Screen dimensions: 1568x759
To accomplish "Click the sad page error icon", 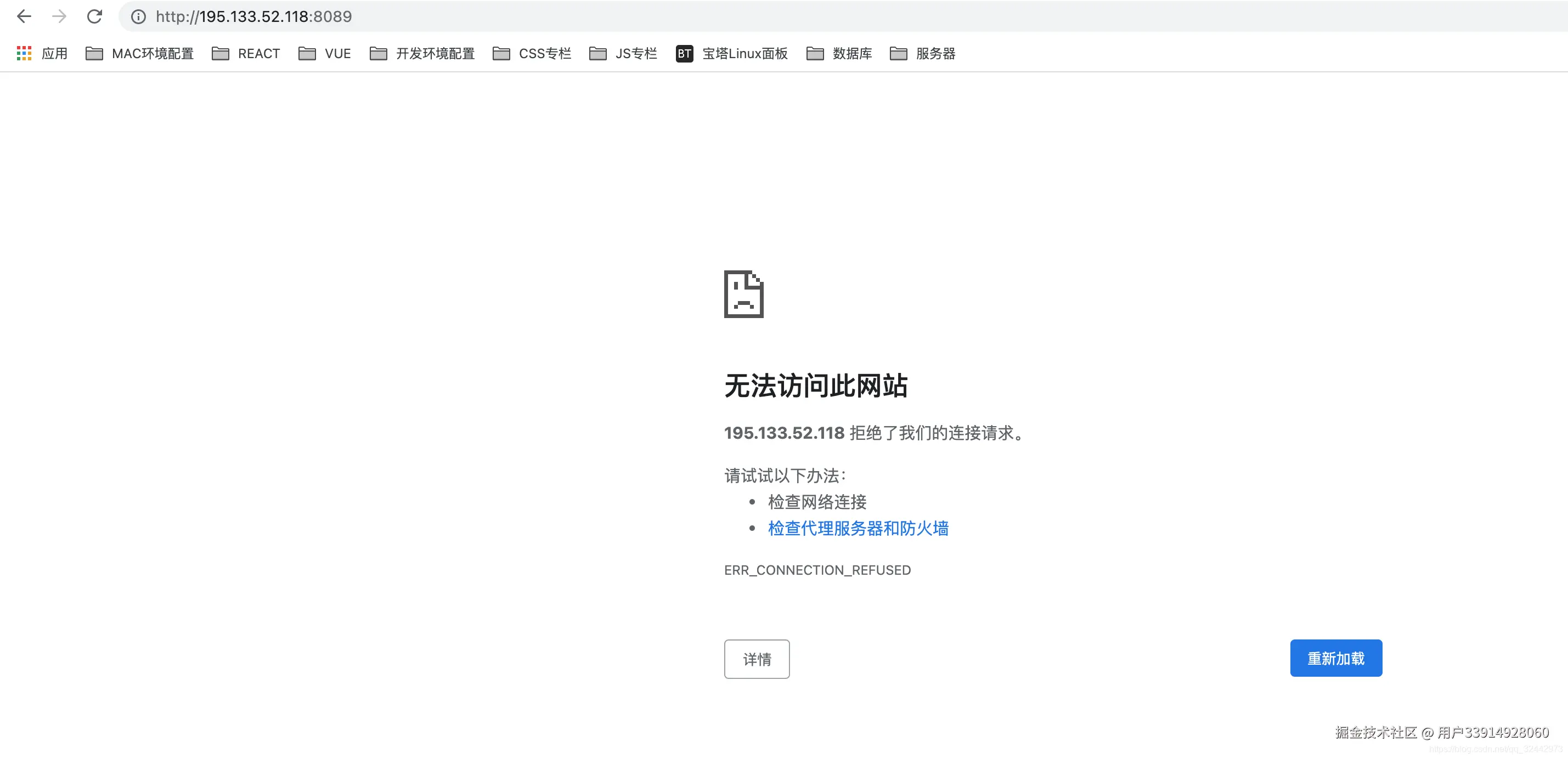I will 743,294.
